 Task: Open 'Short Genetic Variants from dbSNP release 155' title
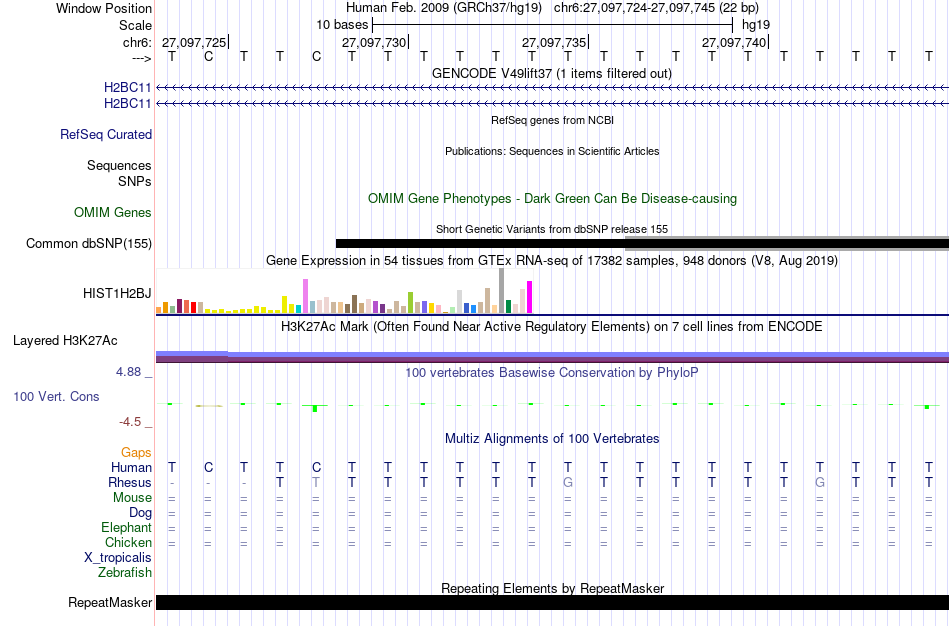pyautogui.click(x=552, y=229)
